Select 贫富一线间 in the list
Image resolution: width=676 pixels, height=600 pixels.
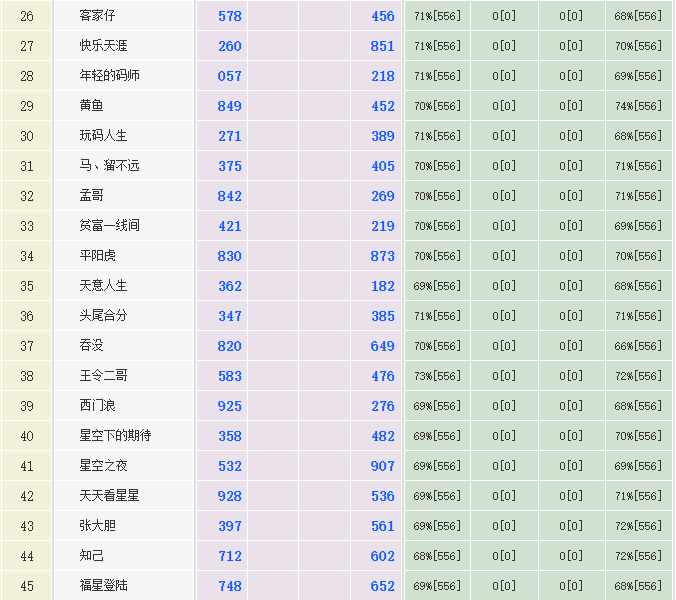tap(109, 226)
